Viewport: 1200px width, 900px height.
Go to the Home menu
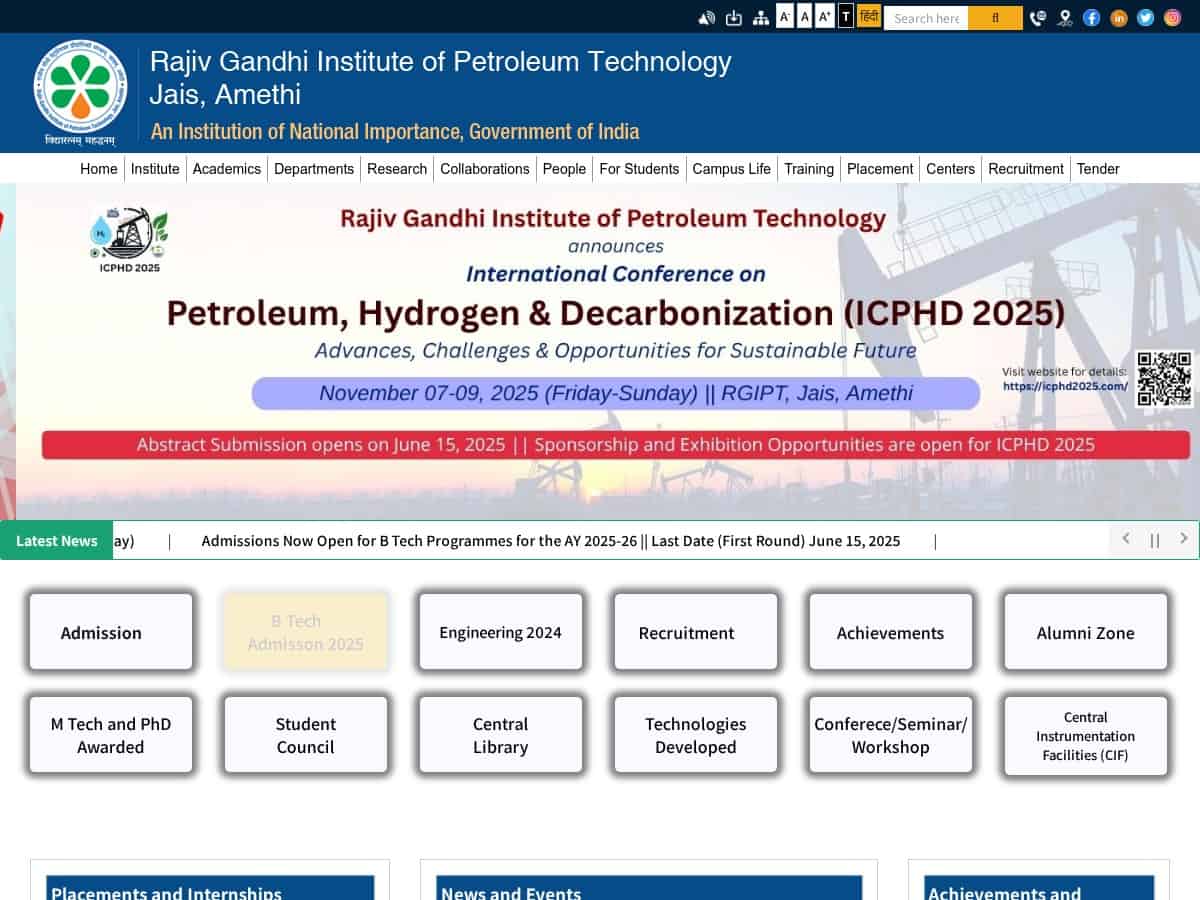[99, 169]
